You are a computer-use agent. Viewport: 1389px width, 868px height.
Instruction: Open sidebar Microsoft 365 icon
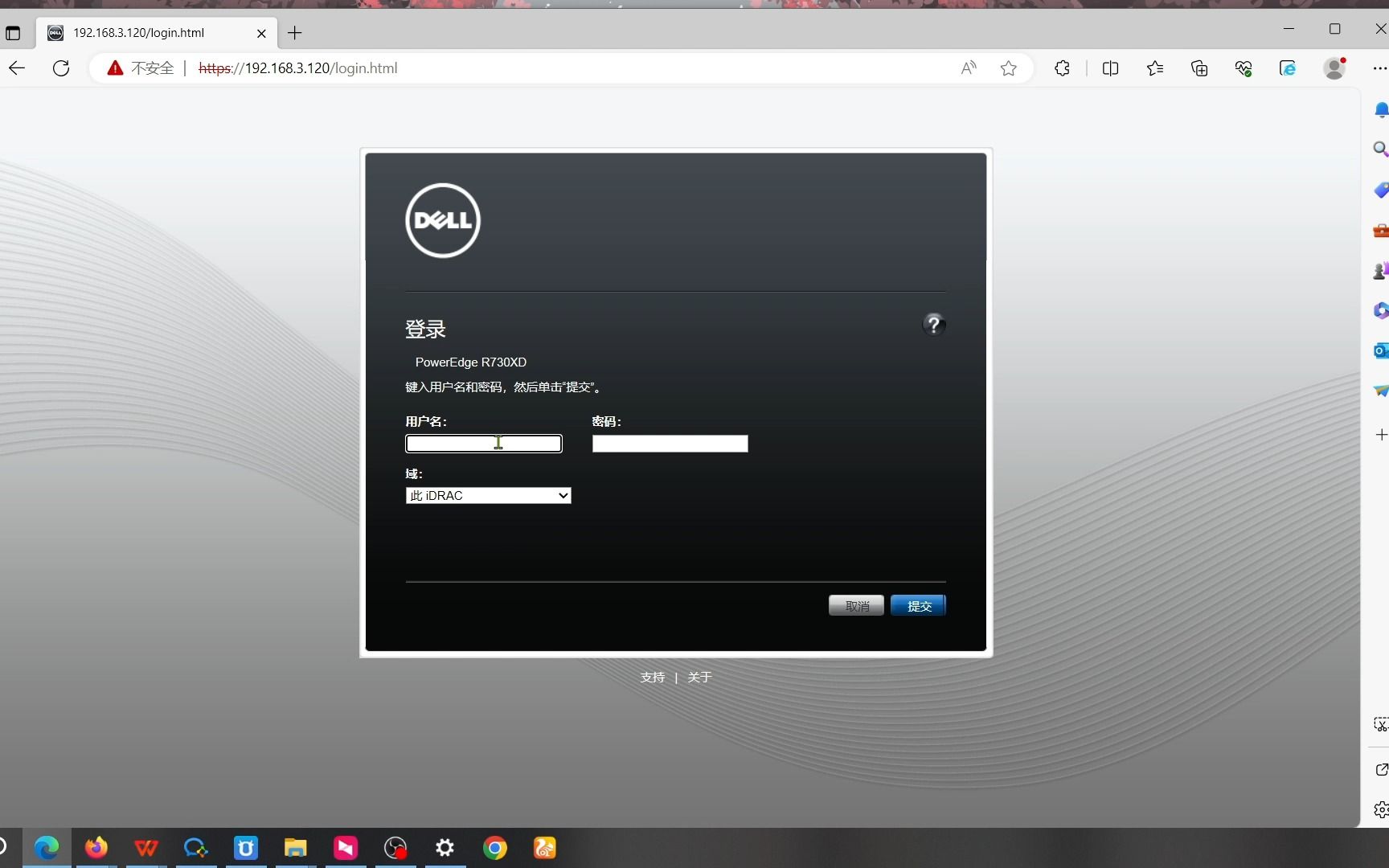(x=1380, y=311)
